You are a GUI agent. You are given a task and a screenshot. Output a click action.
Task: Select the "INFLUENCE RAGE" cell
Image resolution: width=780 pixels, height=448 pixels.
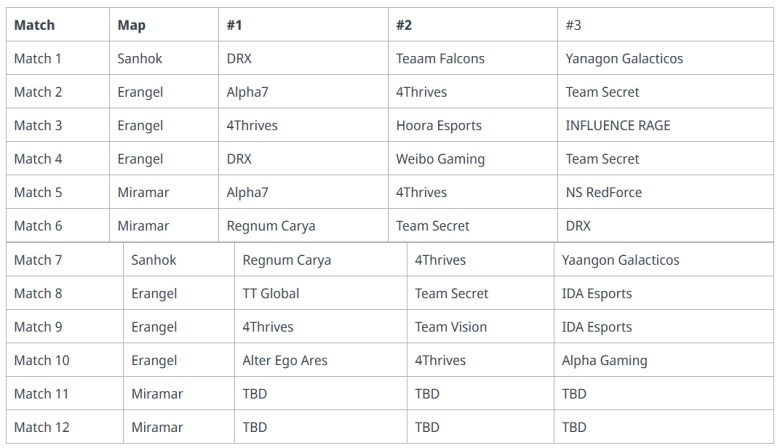coord(618,126)
